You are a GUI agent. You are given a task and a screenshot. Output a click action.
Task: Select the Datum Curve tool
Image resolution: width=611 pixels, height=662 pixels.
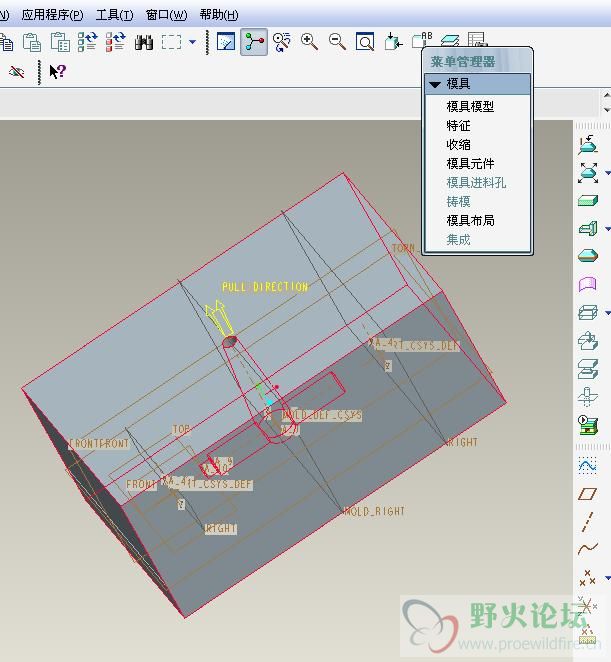click(588, 548)
